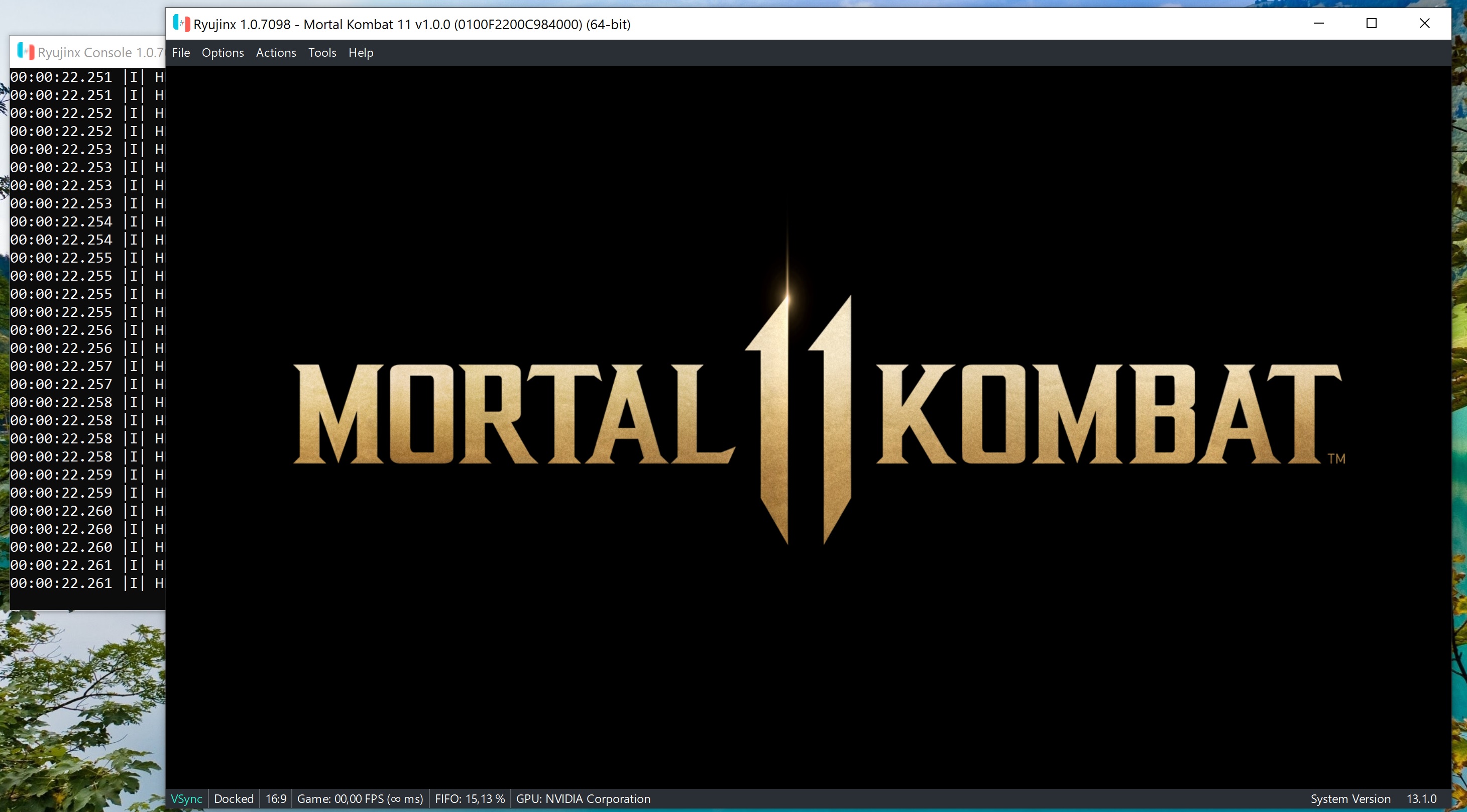
Task: Click the Mortal Kombat 11 game viewport
Action: (808, 427)
